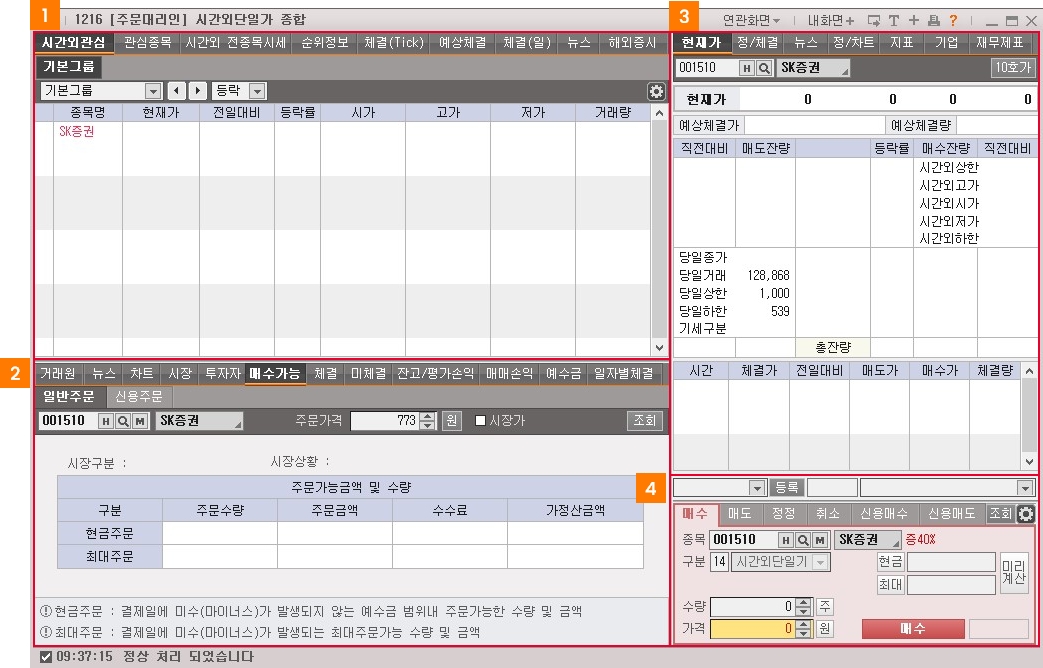This screenshot has height=668, width=1043.
Task: Decrease 가격 with the down spinner
Action: click(804, 633)
